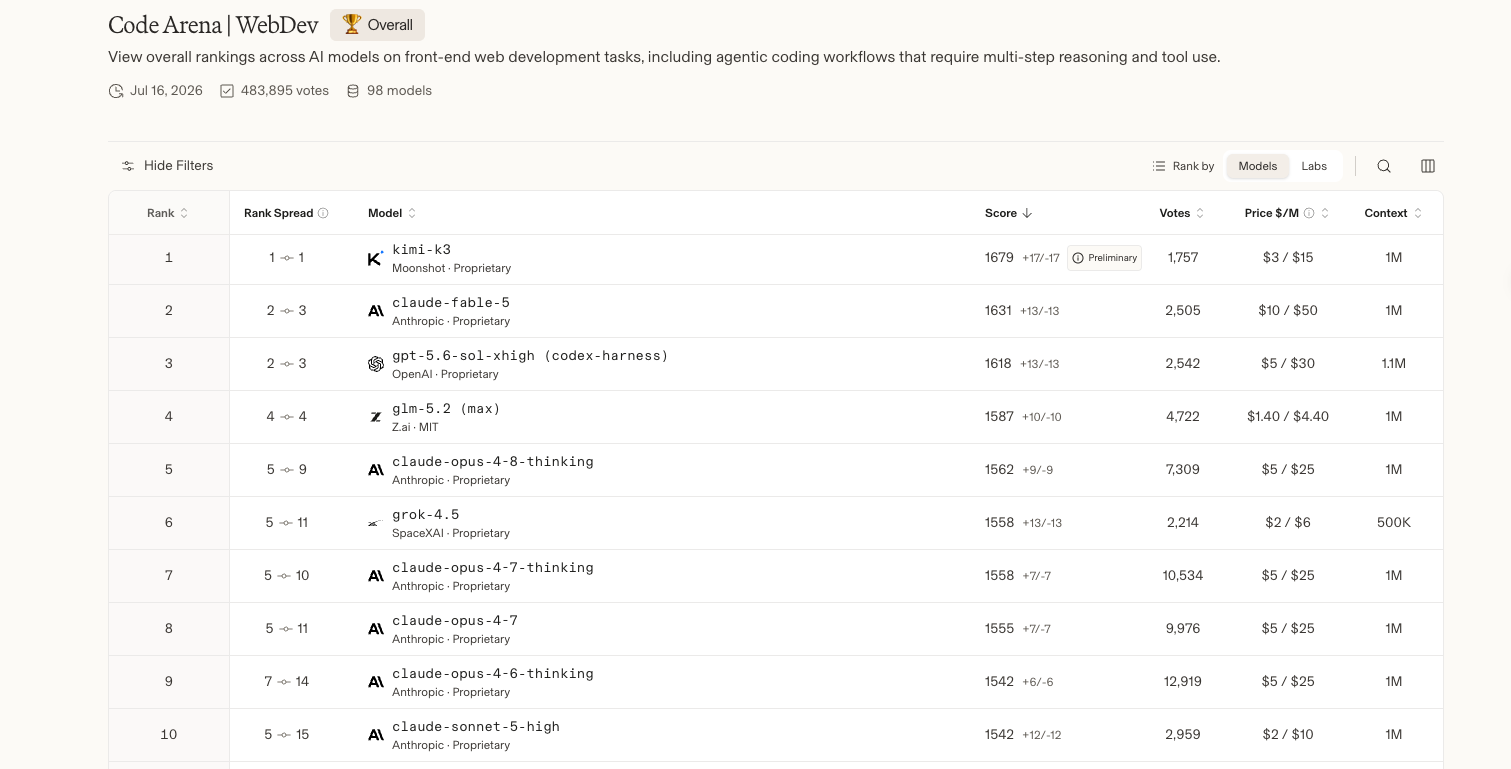Click the rank spread 7 to 14
This screenshot has height=769, width=1511.
(287, 682)
